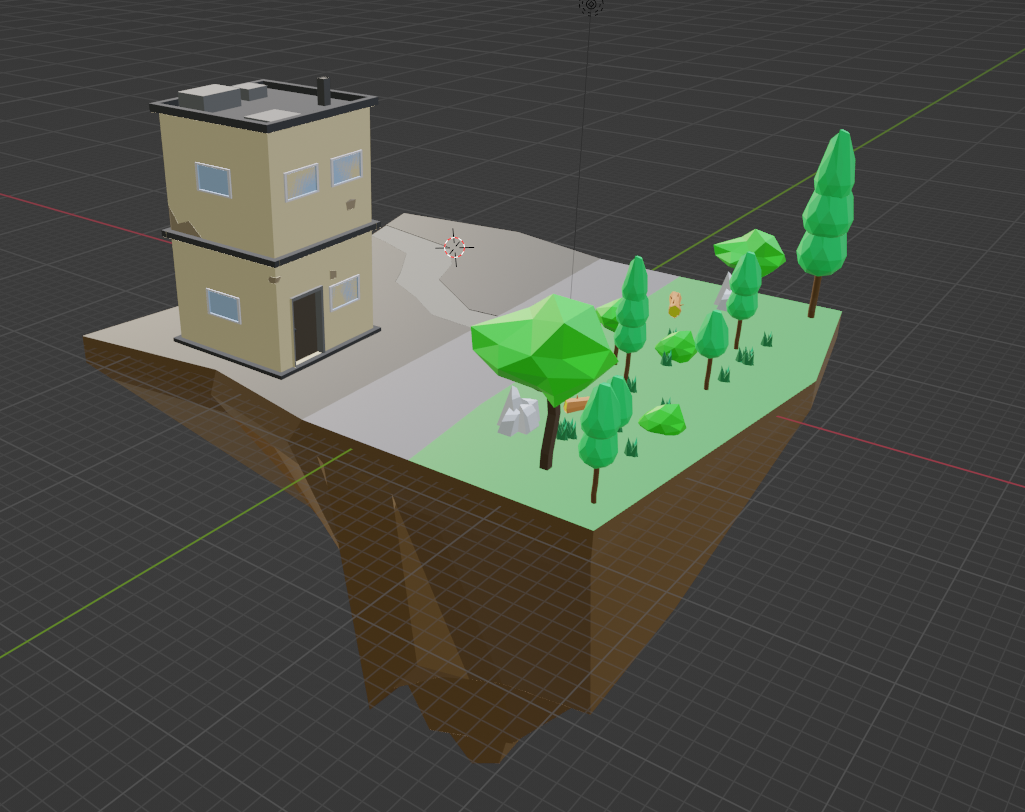Select ground-floor window on building's left wall

point(224,305)
